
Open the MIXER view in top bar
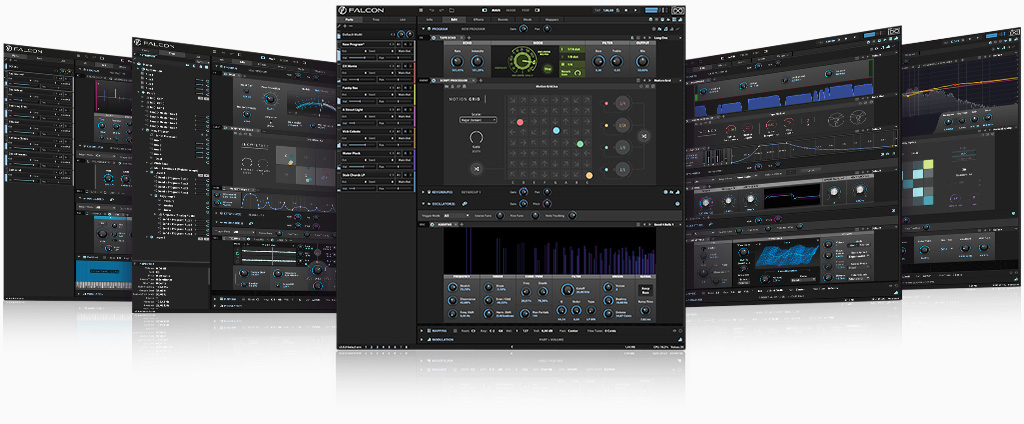pos(511,10)
